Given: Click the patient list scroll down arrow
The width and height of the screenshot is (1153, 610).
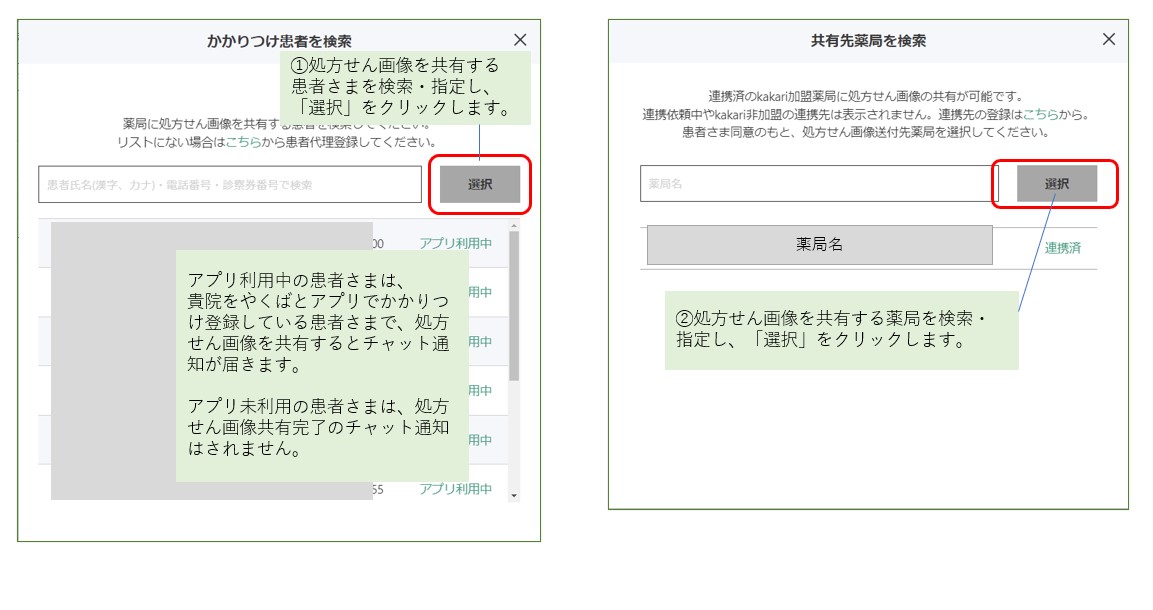Looking at the screenshot, I should pyautogui.click(x=514, y=496).
